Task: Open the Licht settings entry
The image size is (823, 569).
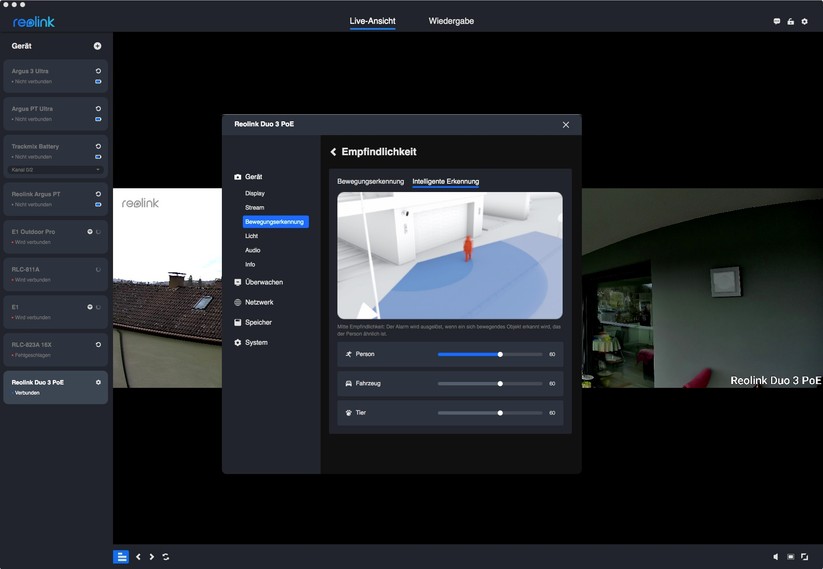Action: [x=251, y=236]
